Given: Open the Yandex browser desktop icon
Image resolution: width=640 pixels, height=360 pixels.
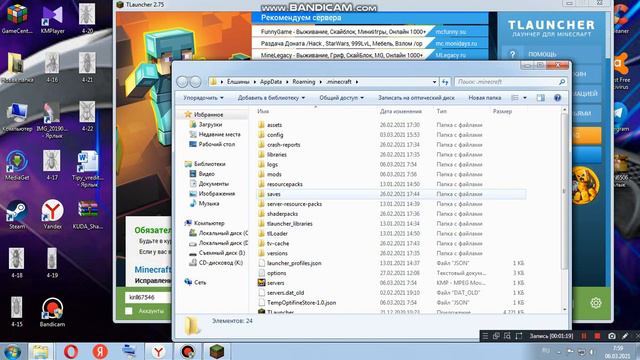Looking at the screenshot, I should pos(52,214).
